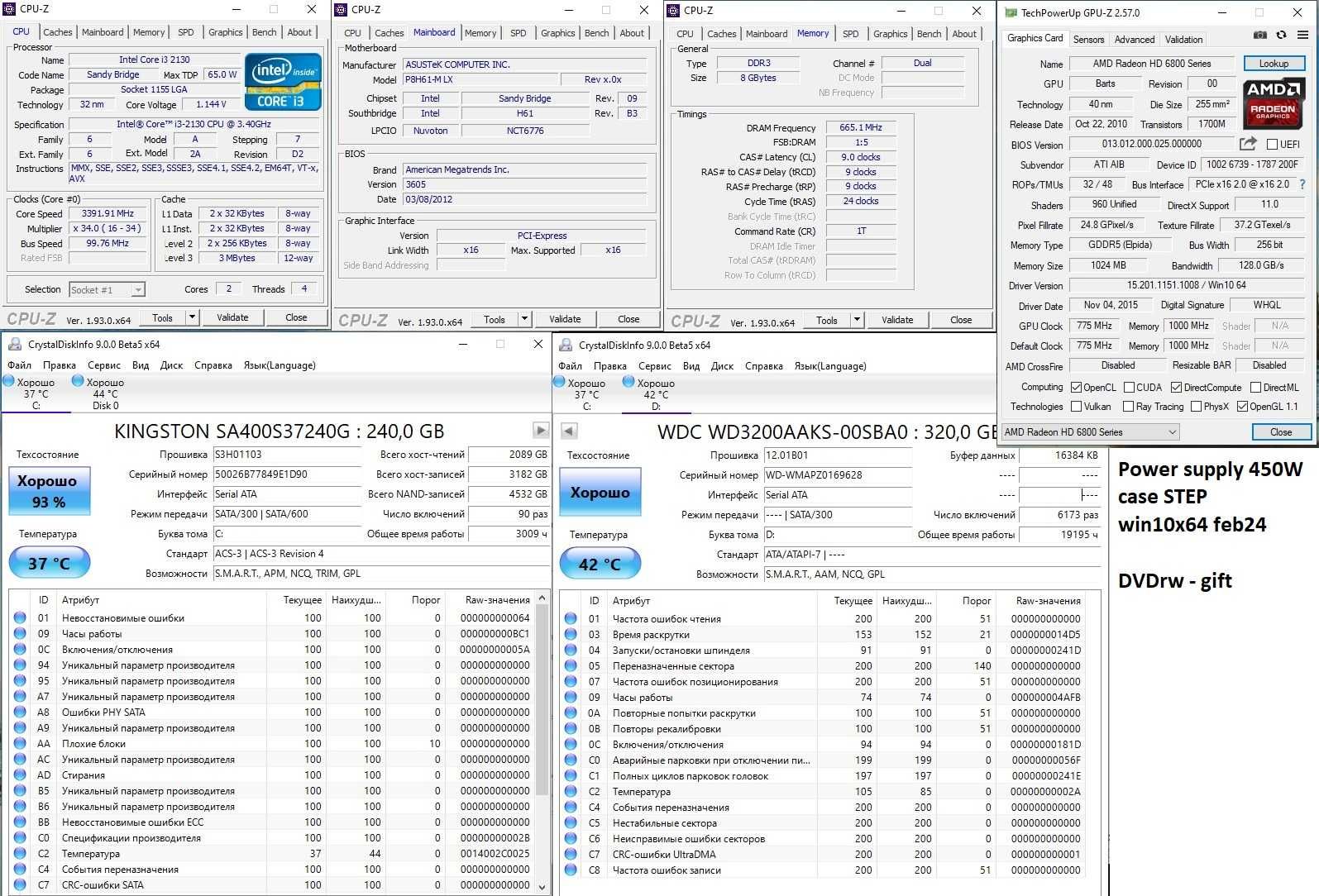The image size is (1319, 896).
Task: Click the right CrystalDiskInfo title bar icon
Action: (565, 345)
